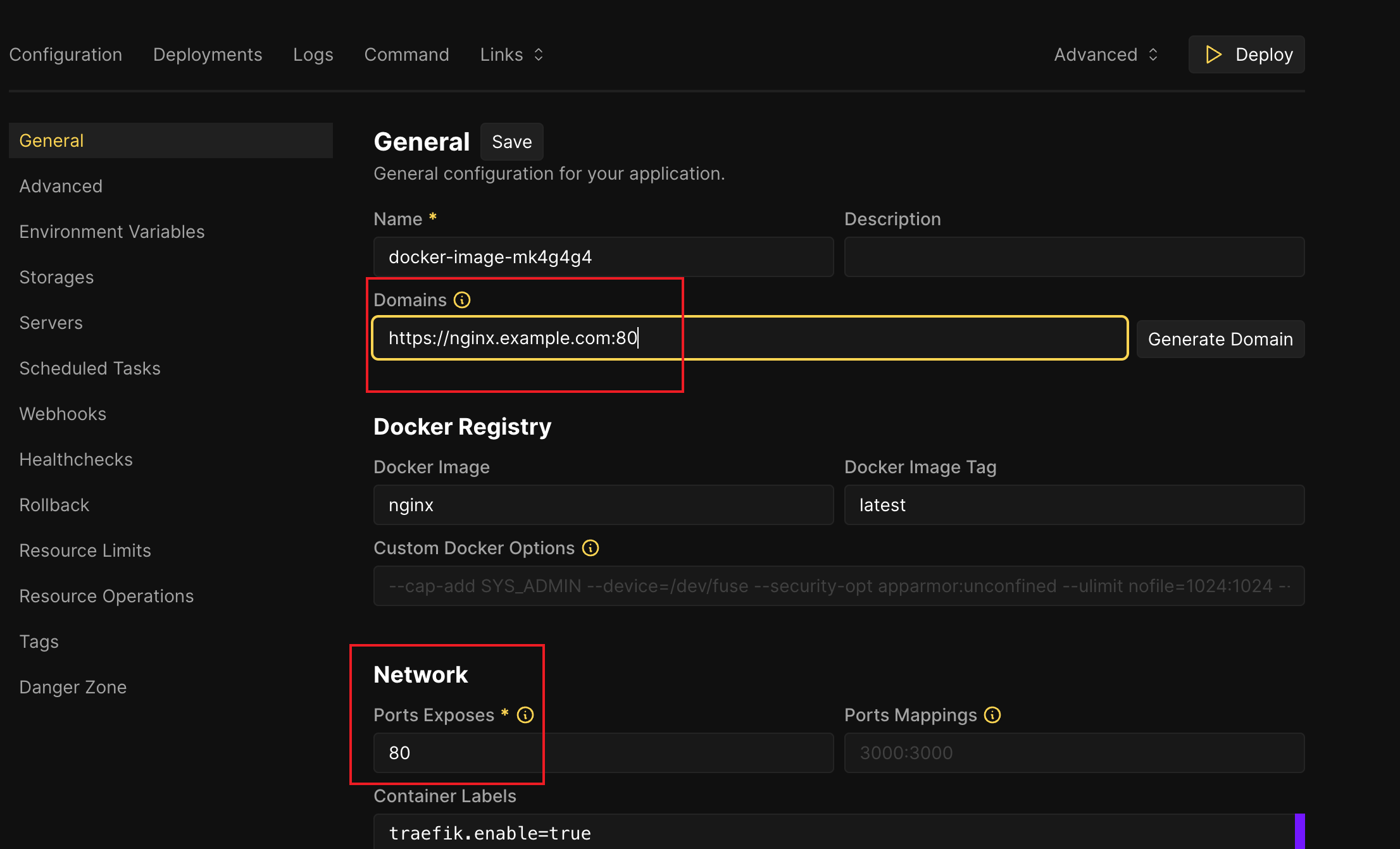The image size is (1400, 849).
Task: Go to the Command tab
Action: (x=406, y=54)
